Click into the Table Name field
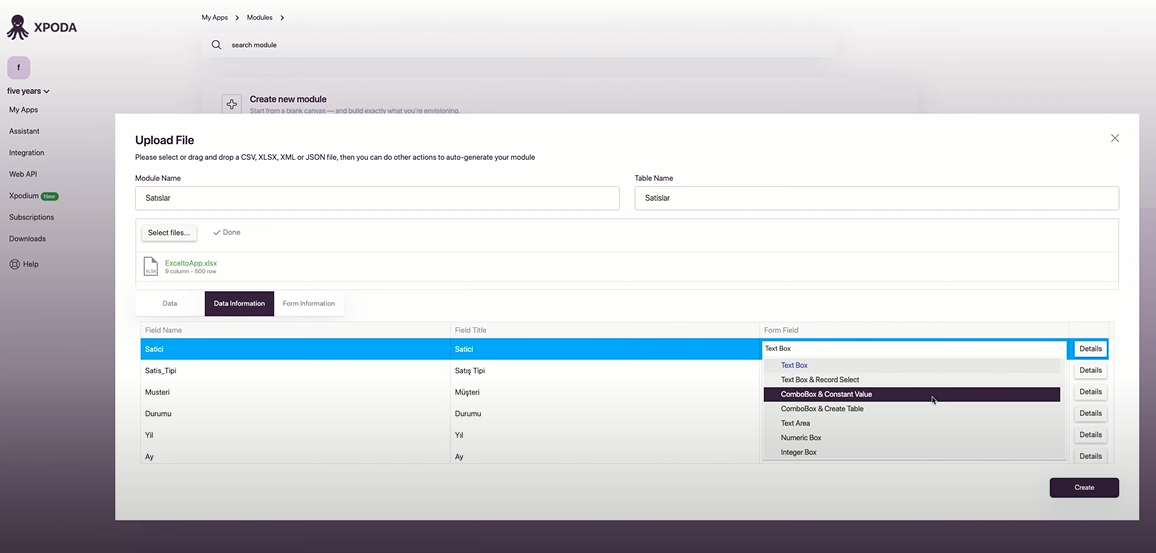1156x553 pixels. click(877, 198)
